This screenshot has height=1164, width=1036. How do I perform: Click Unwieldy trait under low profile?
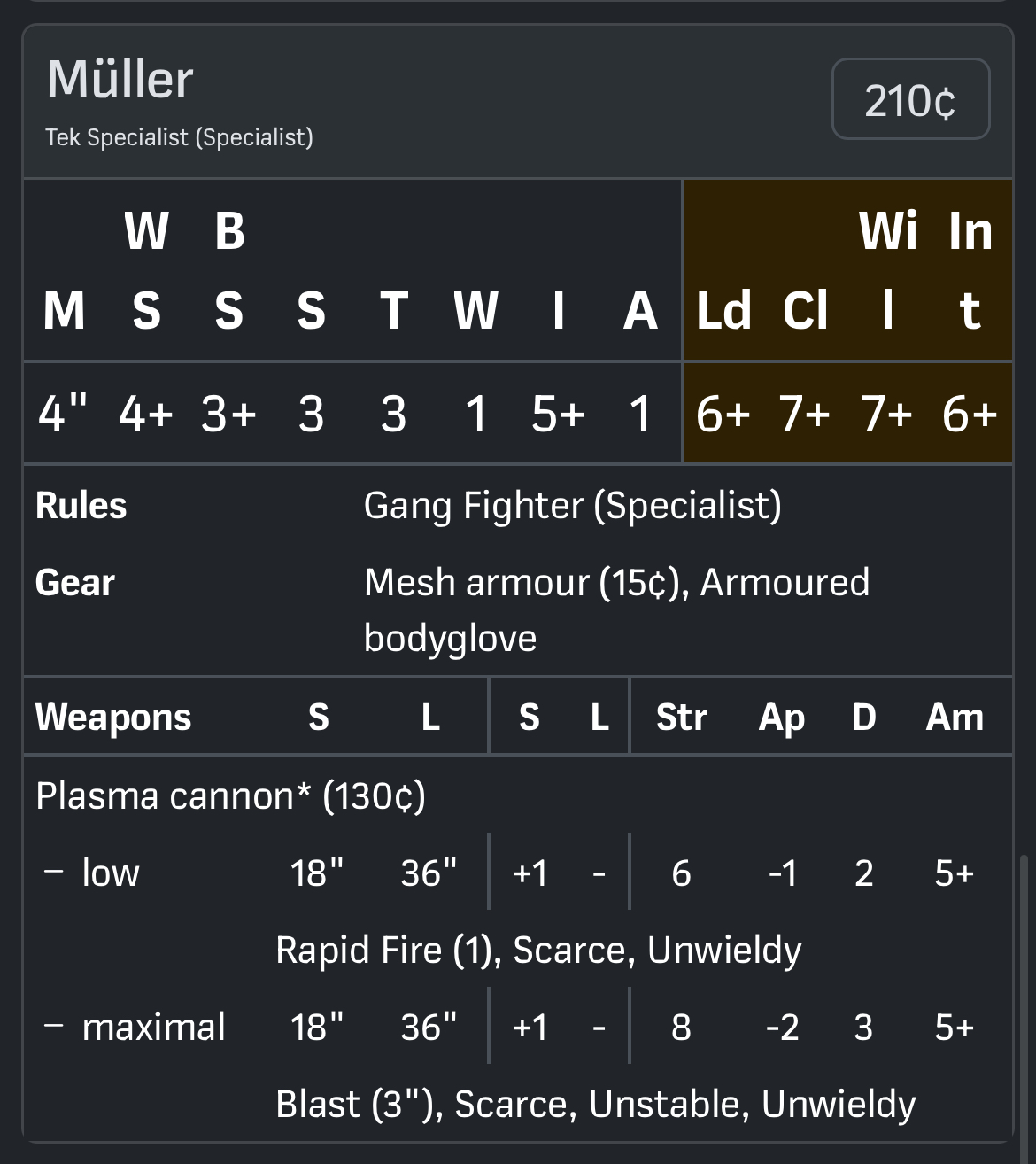[724, 950]
